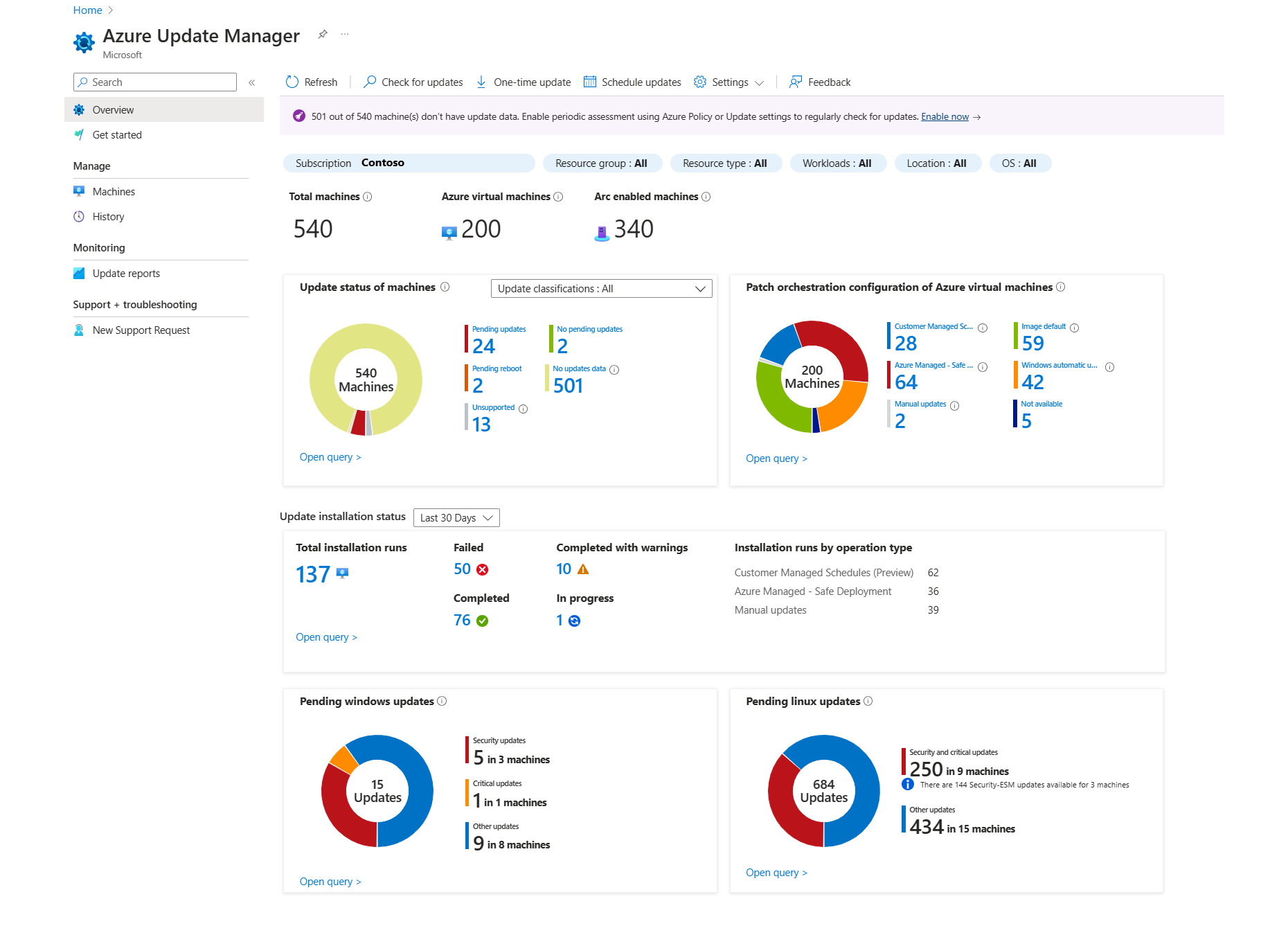The width and height of the screenshot is (1288, 944).
Task: Click the In progress count 1
Action: click(x=560, y=620)
